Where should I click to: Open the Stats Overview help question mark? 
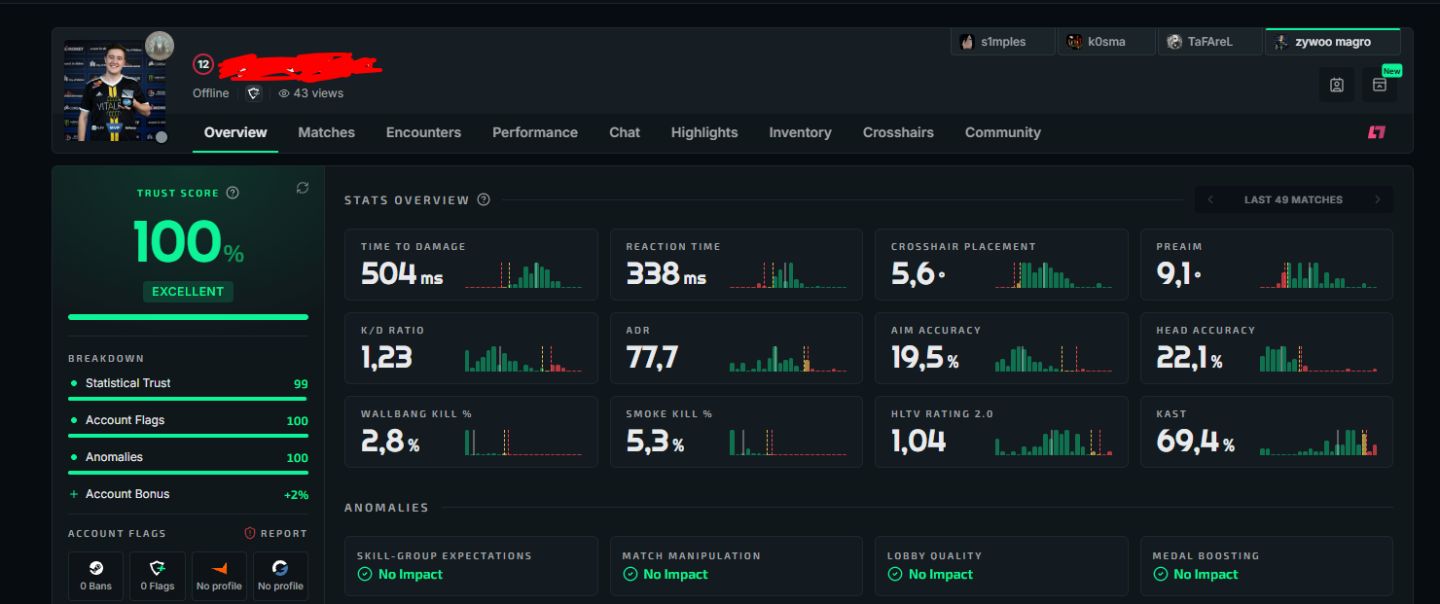click(x=484, y=200)
